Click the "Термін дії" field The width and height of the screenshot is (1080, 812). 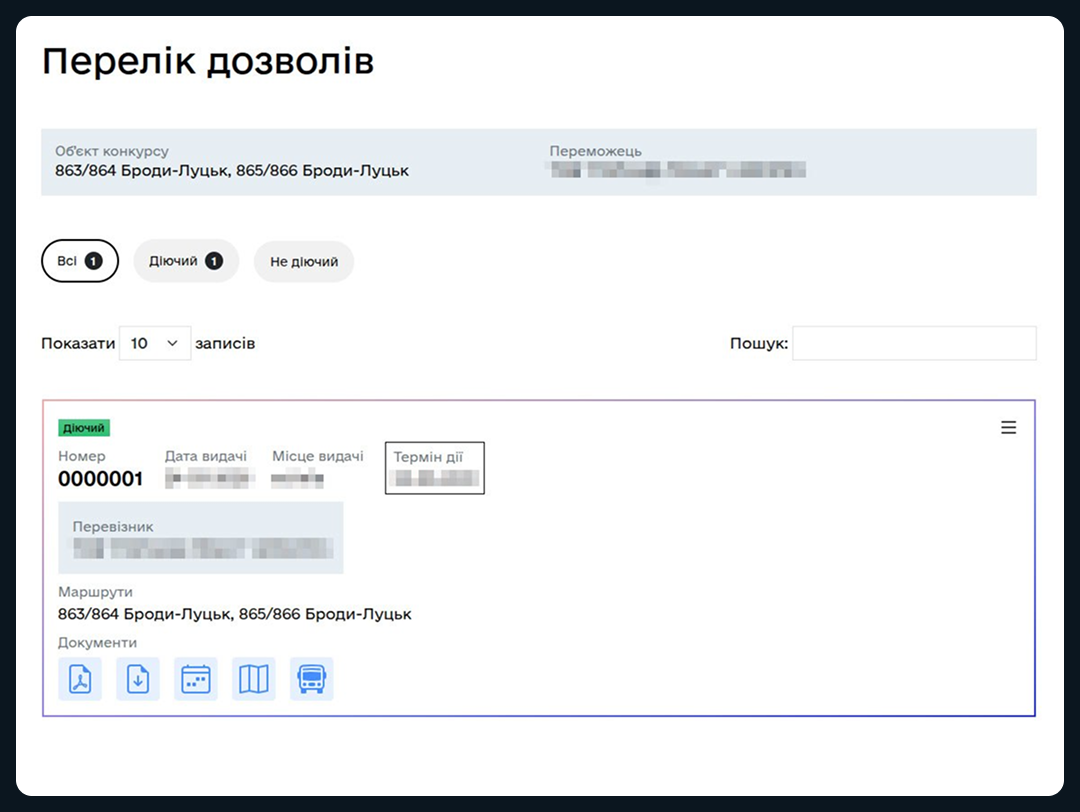(x=435, y=468)
